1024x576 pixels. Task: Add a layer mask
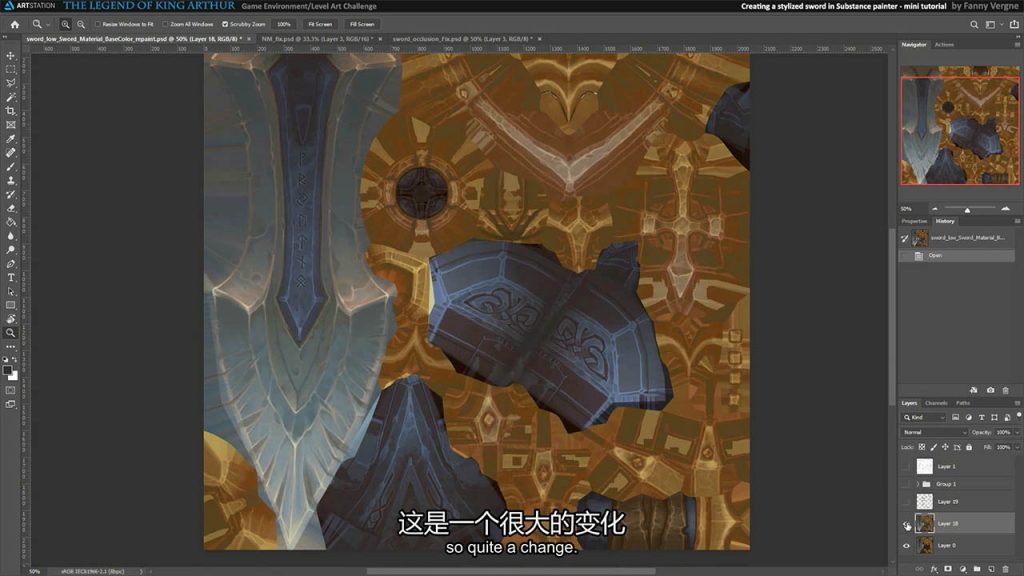point(948,569)
